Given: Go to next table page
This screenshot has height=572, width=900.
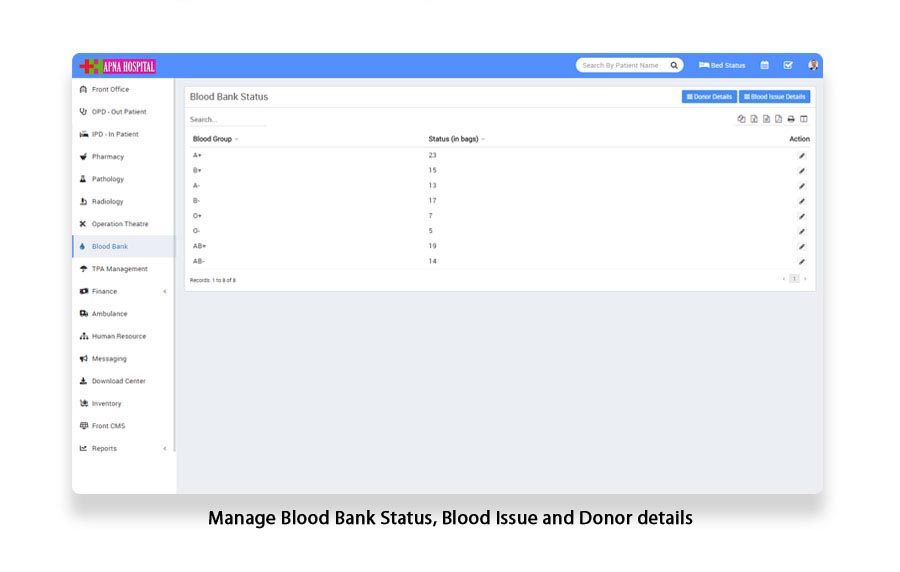Looking at the screenshot, I should 805,279.
